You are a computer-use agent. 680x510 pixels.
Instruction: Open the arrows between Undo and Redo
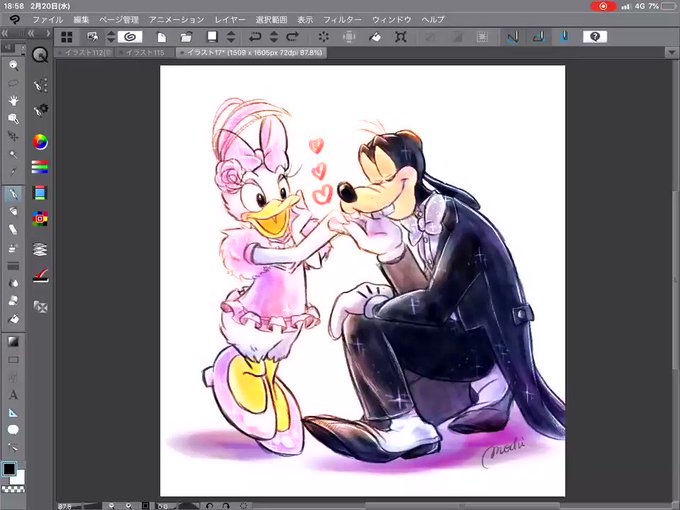274,37
